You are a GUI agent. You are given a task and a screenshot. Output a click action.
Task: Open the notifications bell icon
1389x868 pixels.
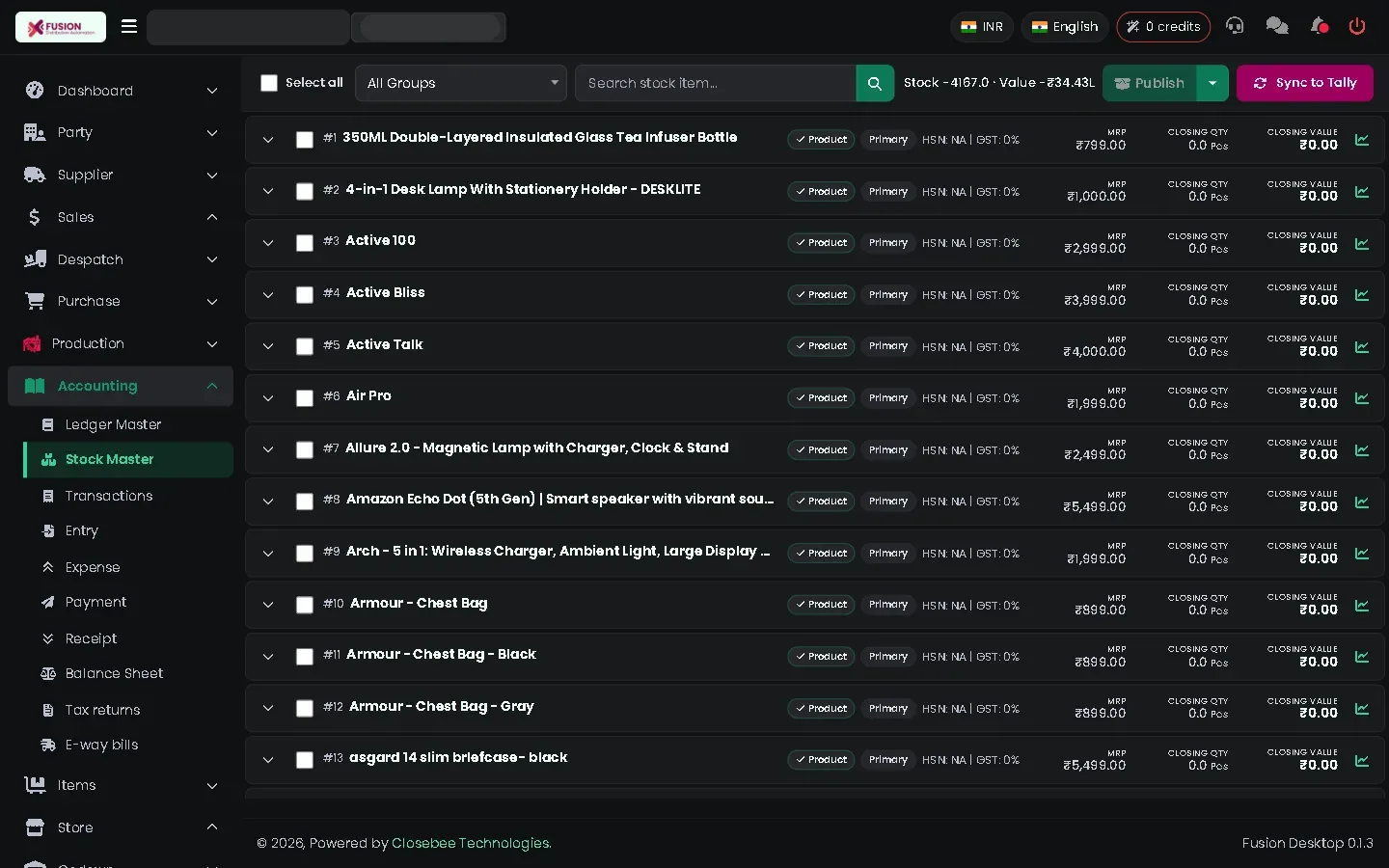(1320, 26)
